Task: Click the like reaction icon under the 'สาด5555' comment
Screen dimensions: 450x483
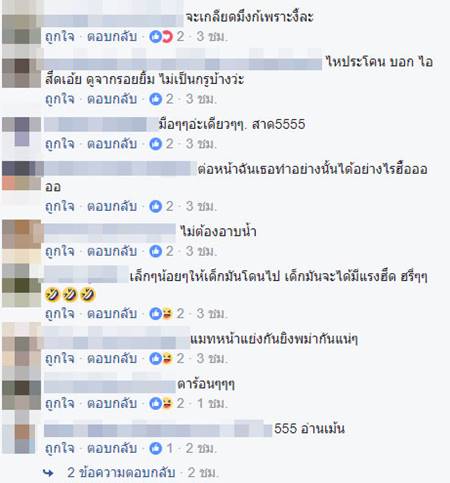Action: (x=155, y=144)
